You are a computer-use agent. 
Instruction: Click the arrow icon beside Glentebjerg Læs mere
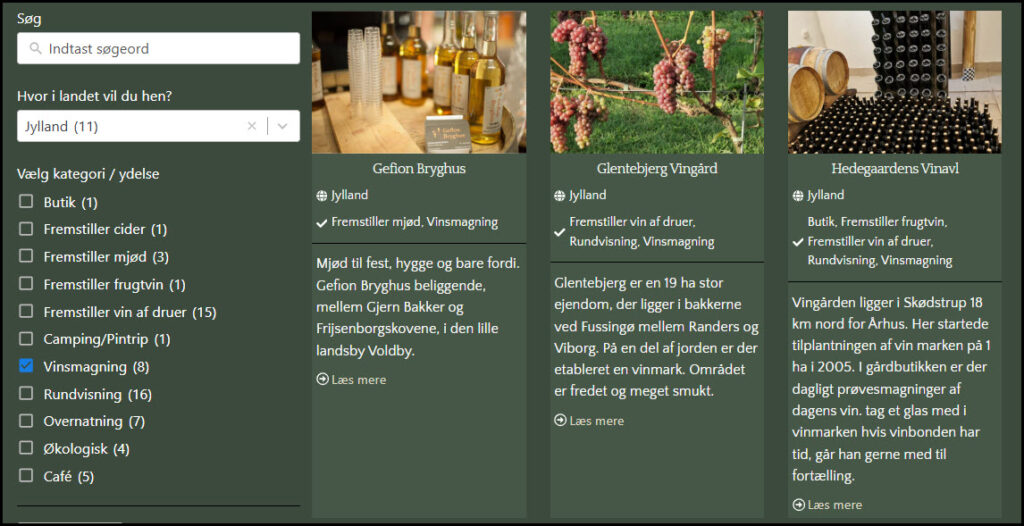point(560,420)
